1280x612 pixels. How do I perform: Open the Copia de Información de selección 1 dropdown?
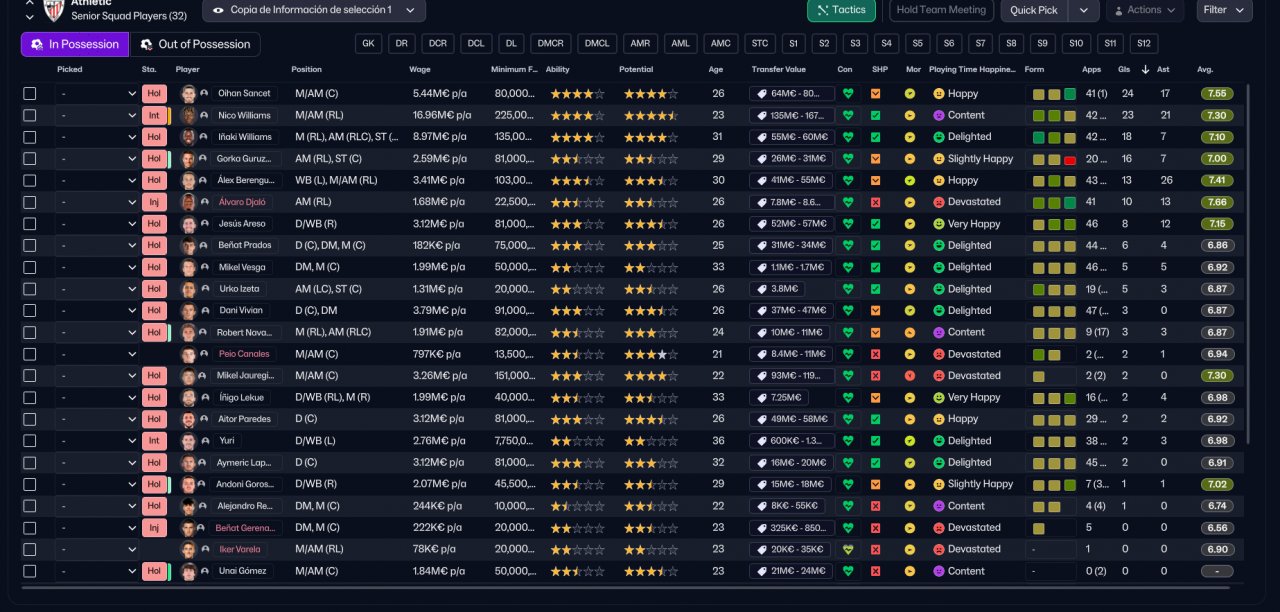coord(314,10)
